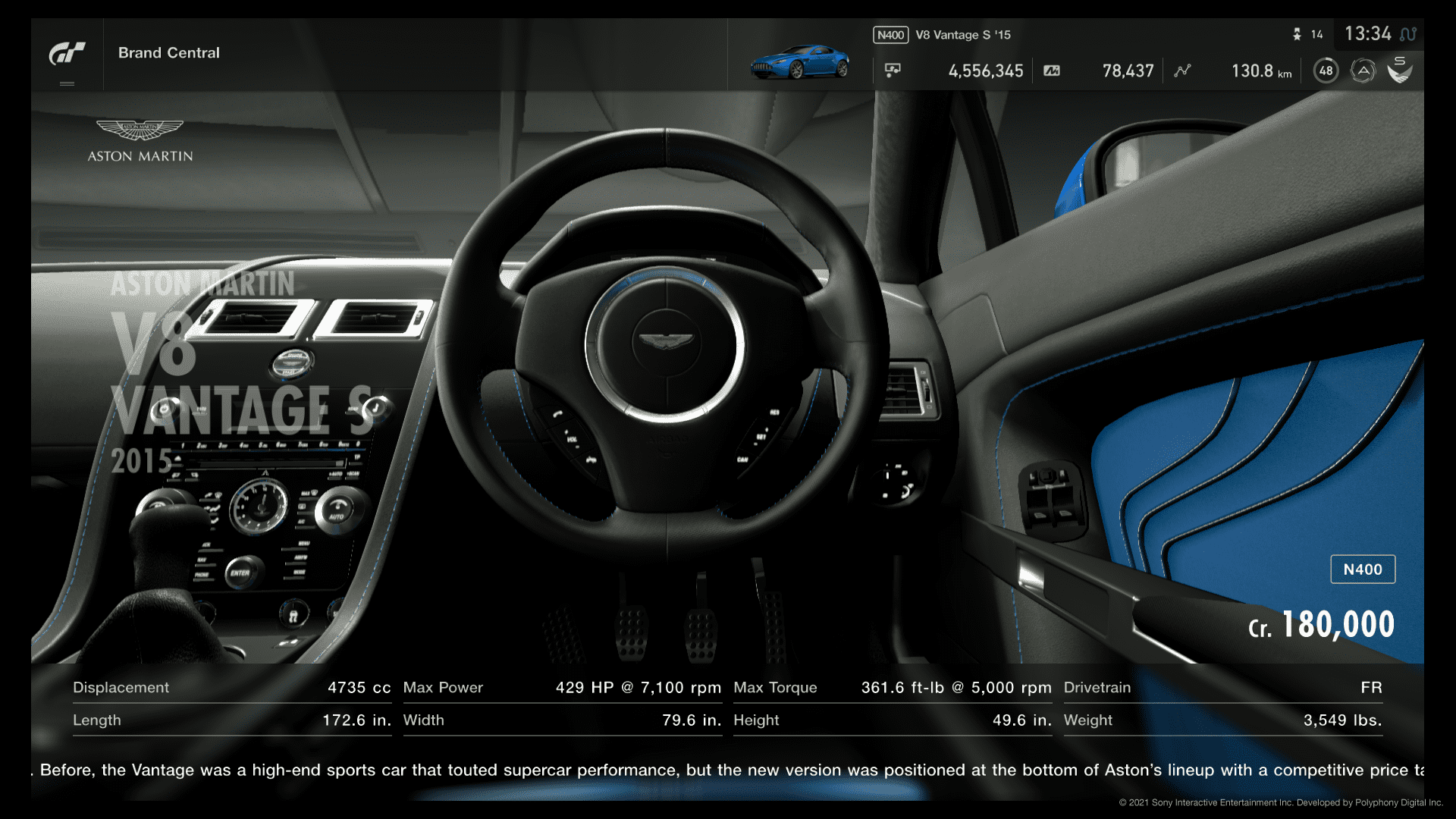The image size is (1456, 819).
Task: Click the online connection status icon
Action: pos(1408,34)
